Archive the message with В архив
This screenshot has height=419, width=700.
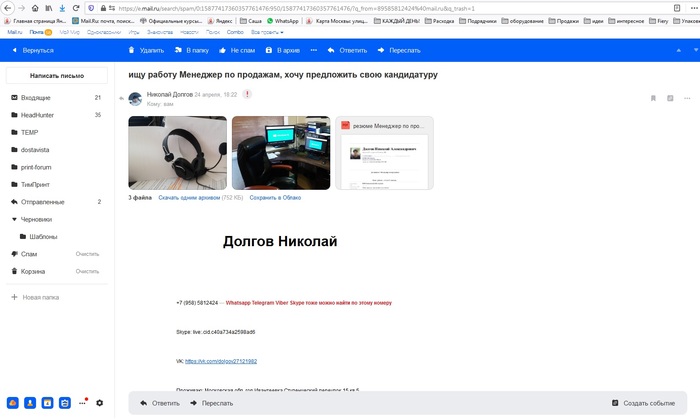[283, 50]
